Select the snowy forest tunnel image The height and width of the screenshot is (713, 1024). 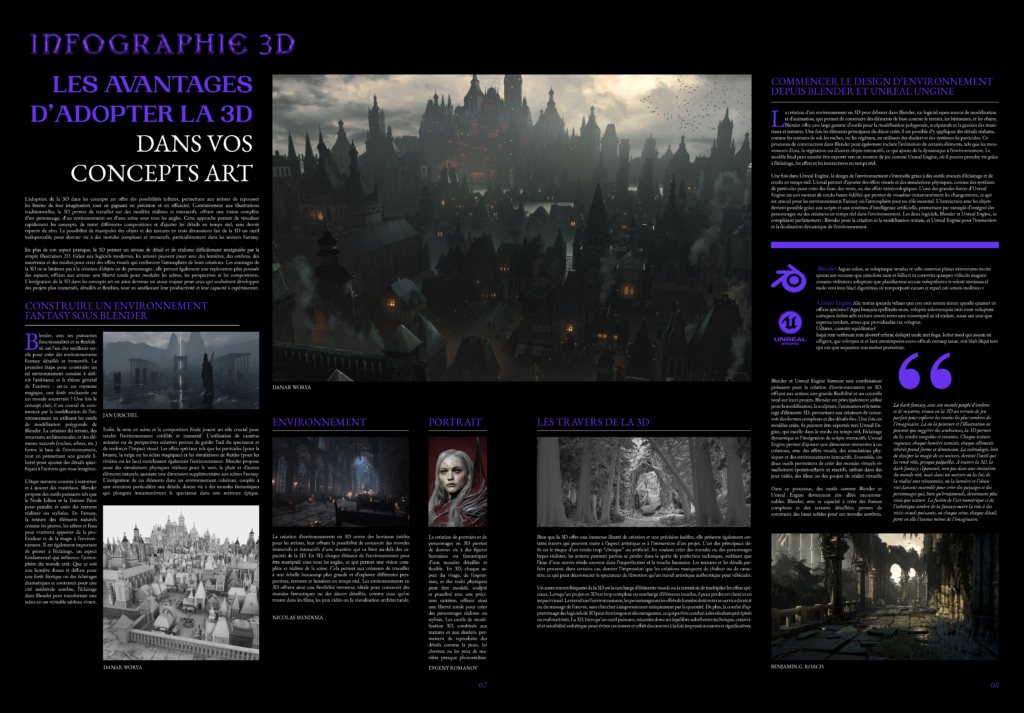pos(643,482)
